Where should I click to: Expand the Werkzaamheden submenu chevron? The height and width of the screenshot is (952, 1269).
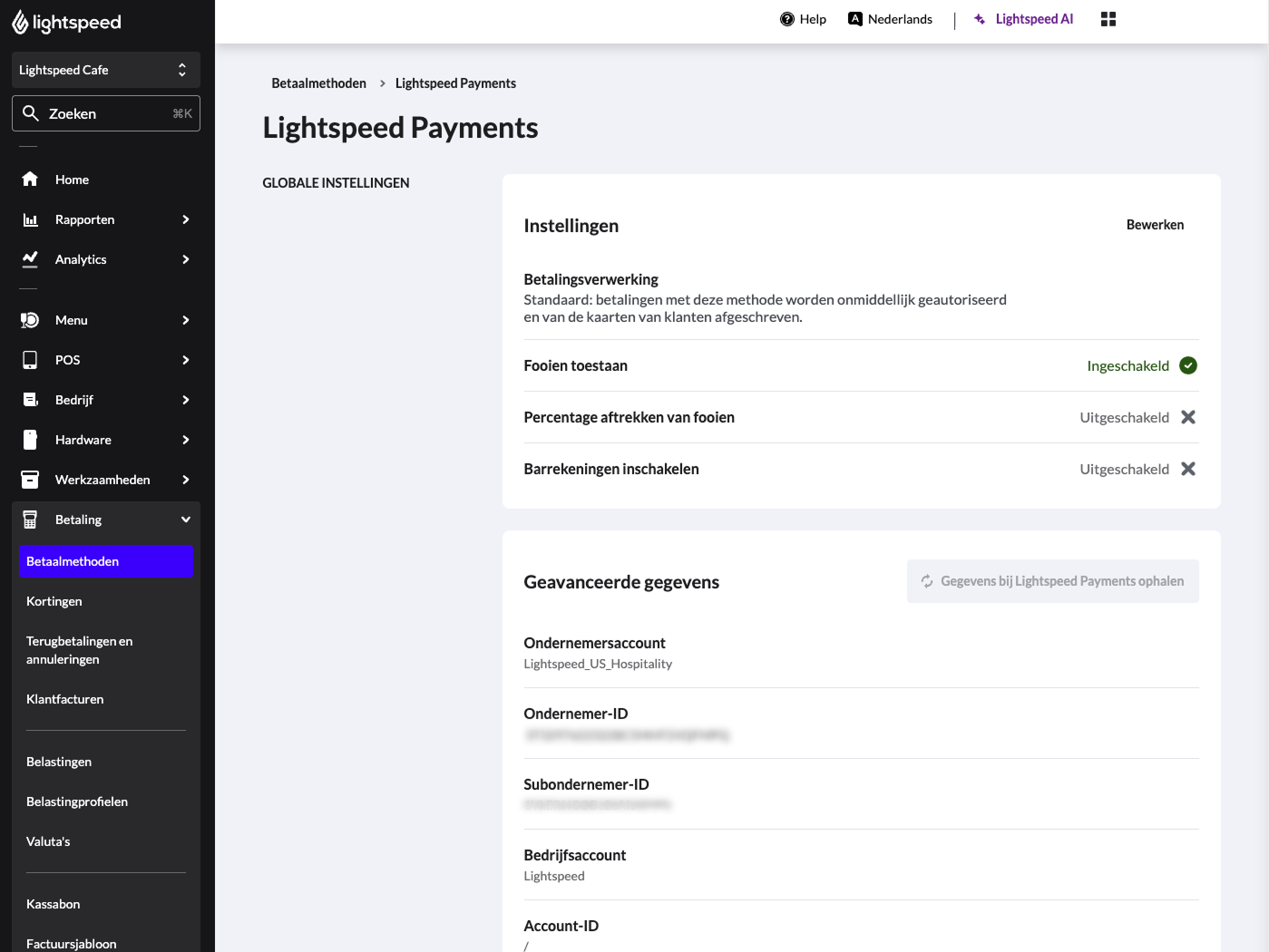pos(186,480)
